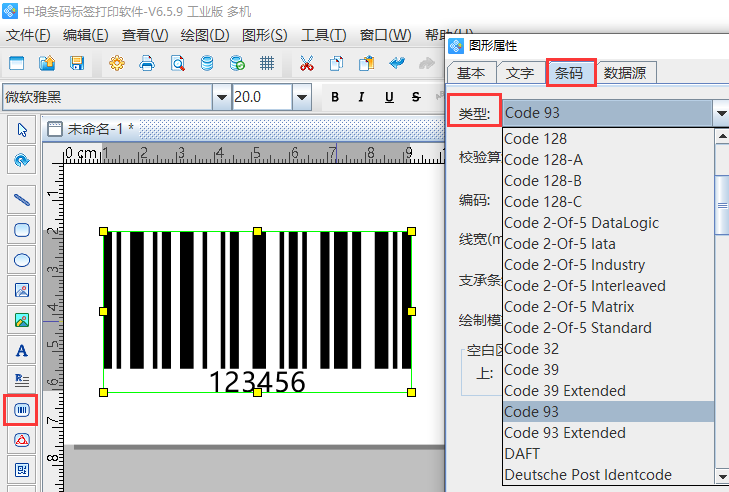Copy selection with the copy icon
Screen dimensions: 729x492
336,63
